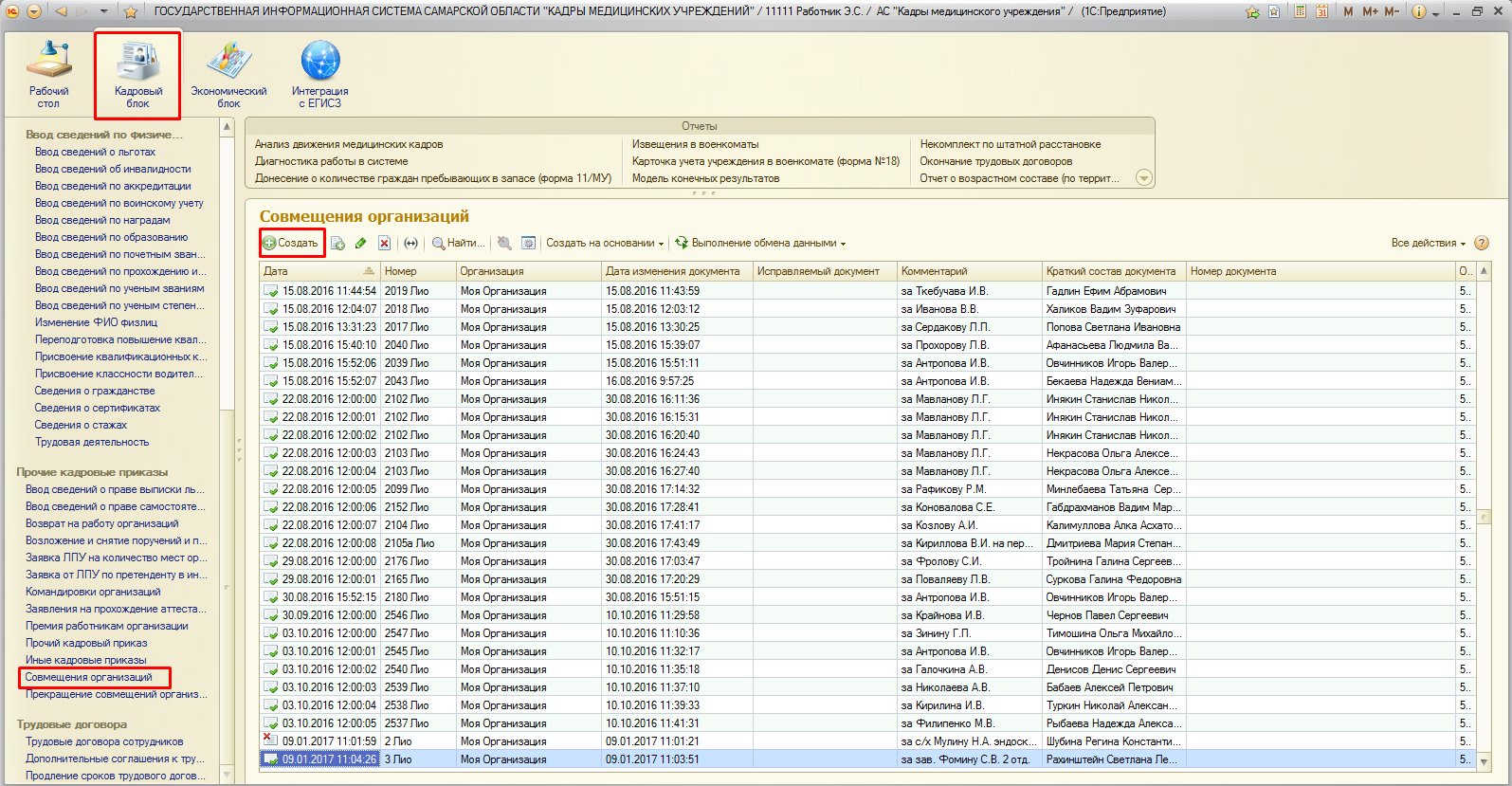Open the Выполнение обмена данными dropdown
The width and height of the screenshot is (1512, 786).
coord(760,244)
